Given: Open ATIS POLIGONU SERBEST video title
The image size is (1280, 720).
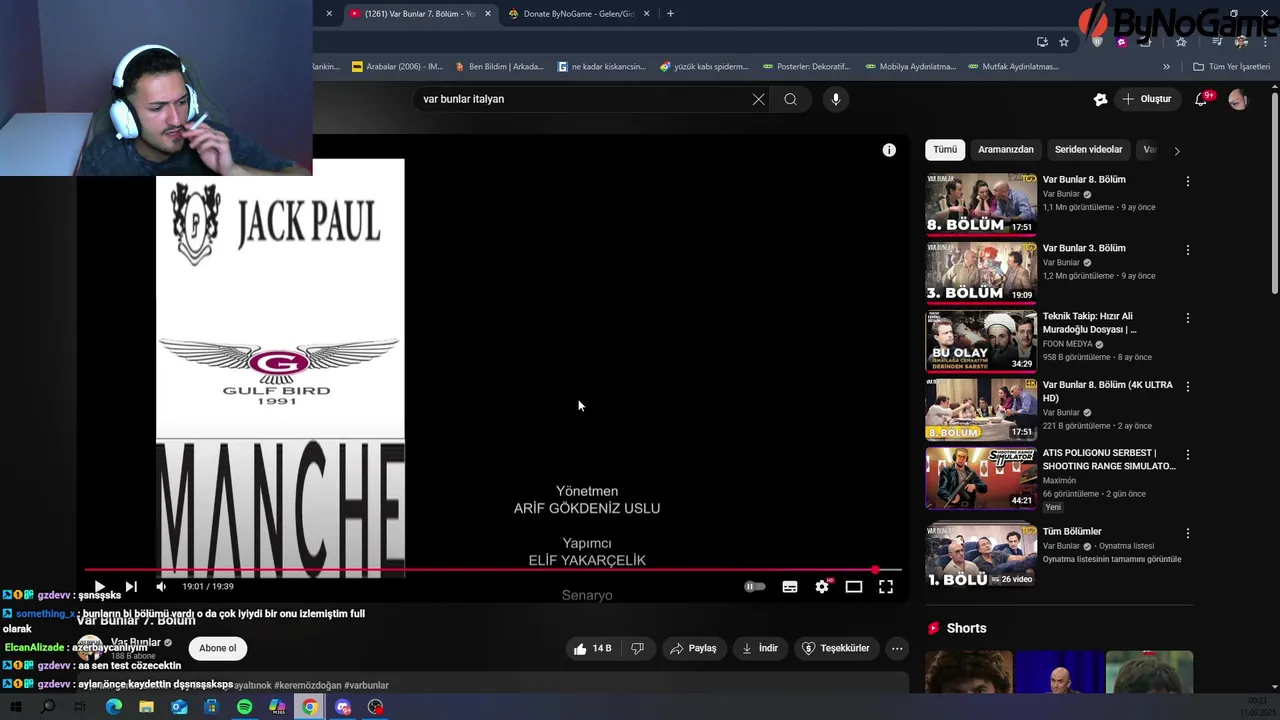Looking at the screenshot, I should pos(1109,459).
